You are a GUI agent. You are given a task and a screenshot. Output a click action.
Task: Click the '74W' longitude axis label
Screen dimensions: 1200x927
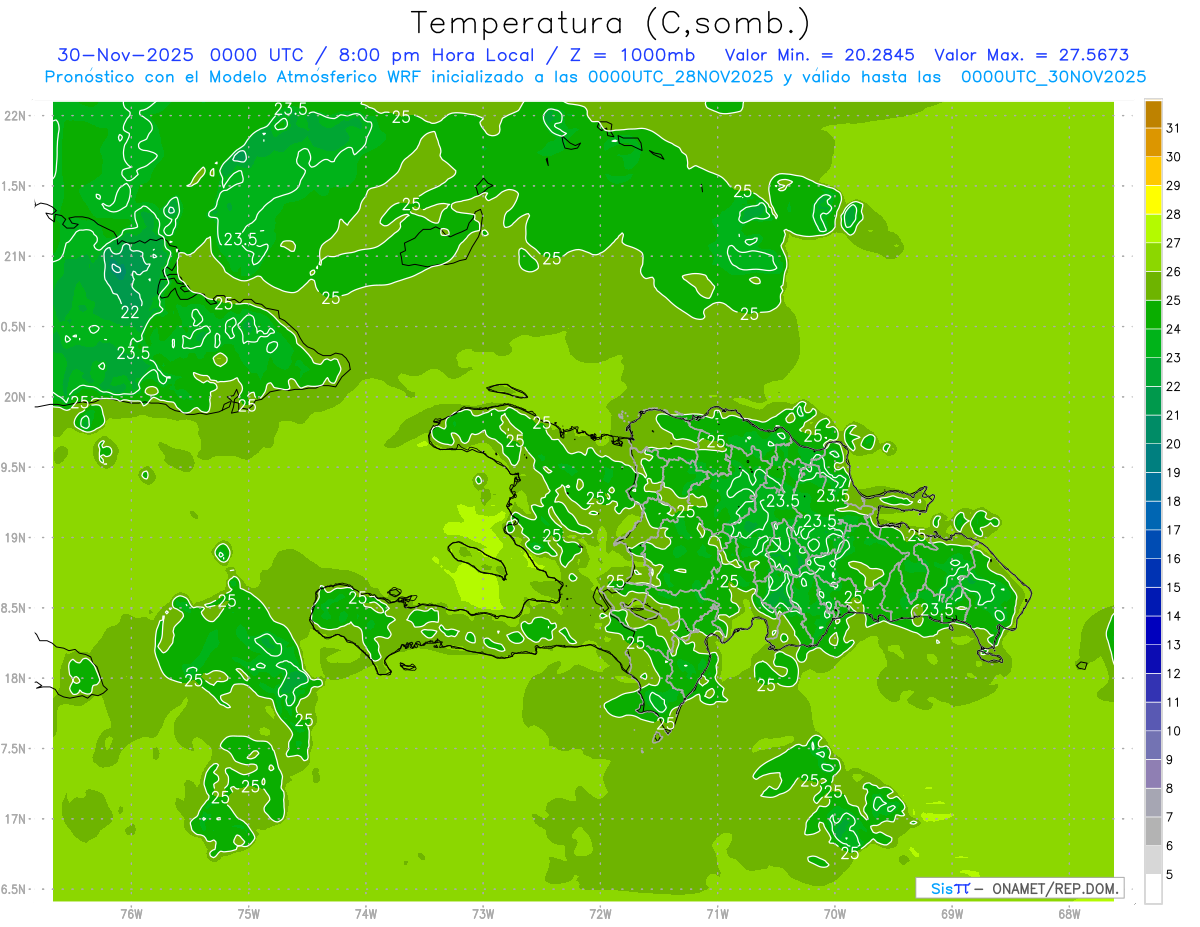click(366, 913)
